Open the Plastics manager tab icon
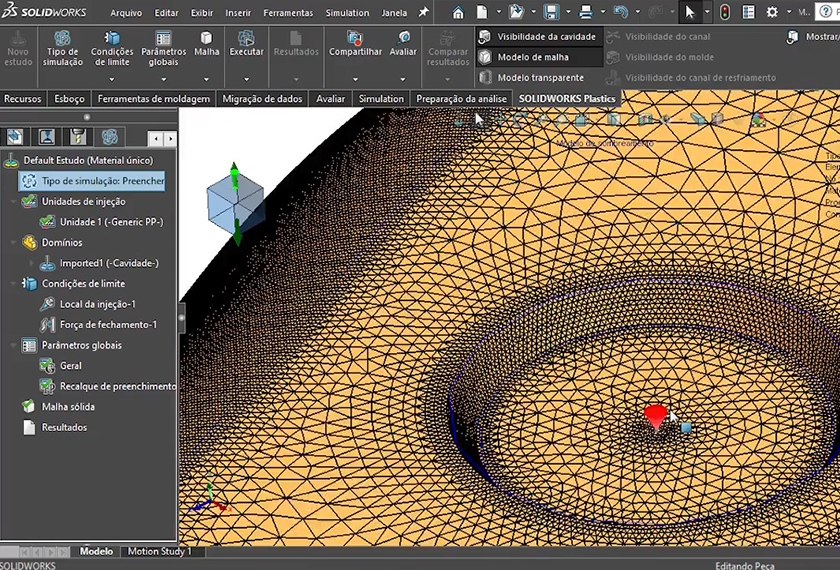This screenshot has width=840, height=570. tap(110, 137)
